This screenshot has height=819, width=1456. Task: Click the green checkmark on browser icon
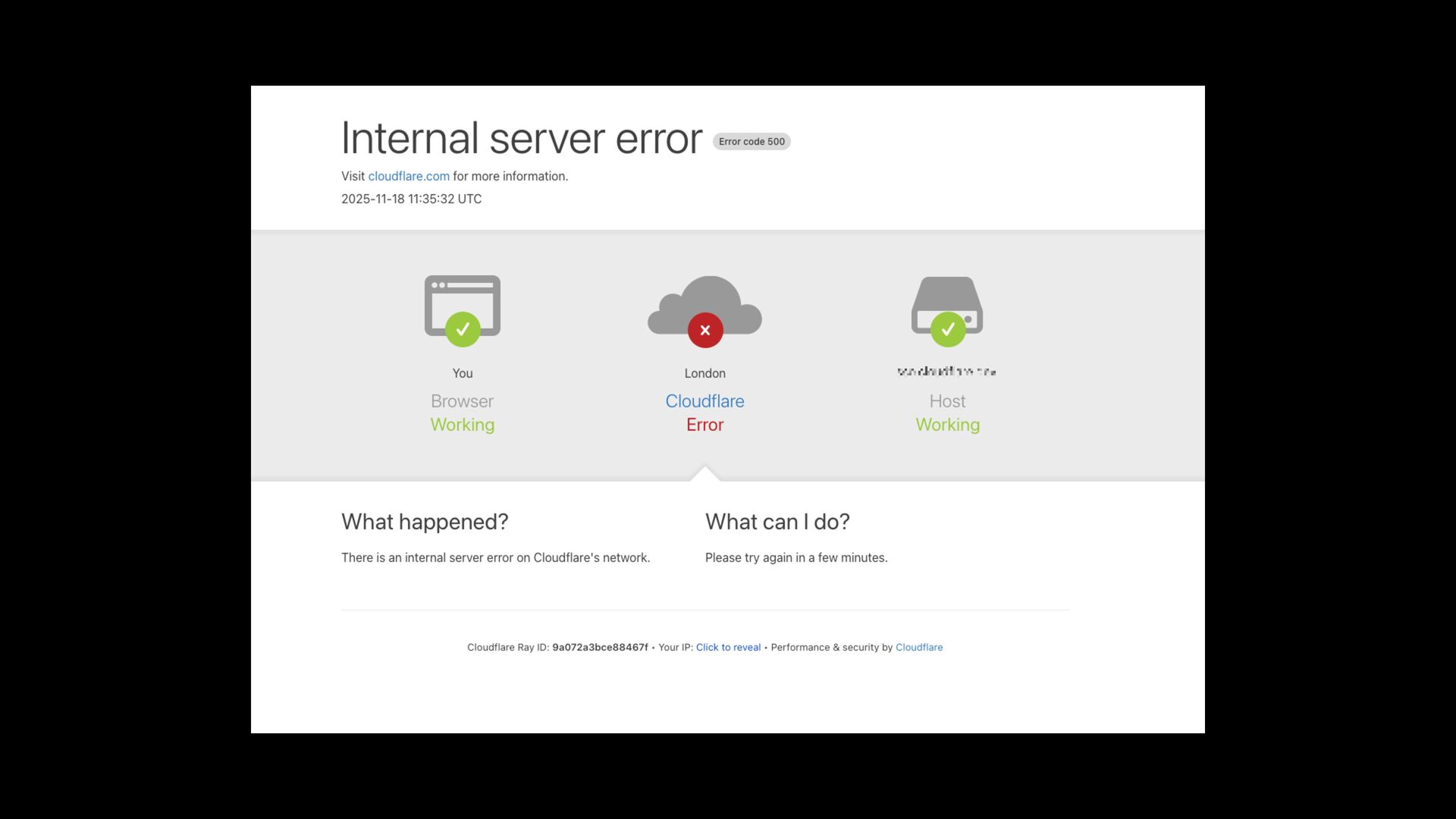(463, 329)
